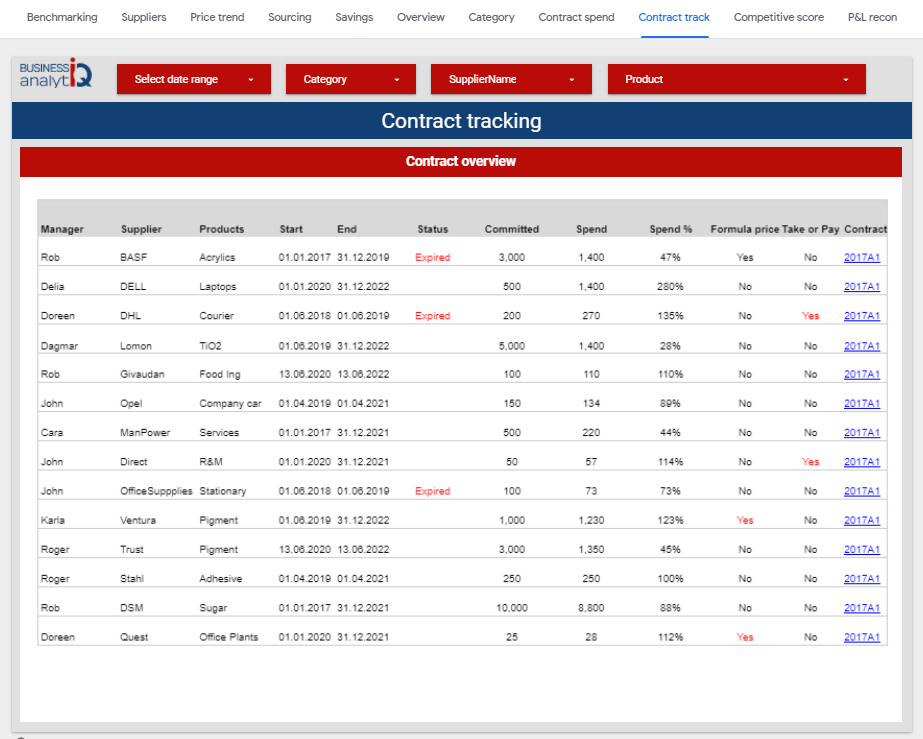Click the Spend % column header
Screen dimensions: 923x739
(670, 229)
